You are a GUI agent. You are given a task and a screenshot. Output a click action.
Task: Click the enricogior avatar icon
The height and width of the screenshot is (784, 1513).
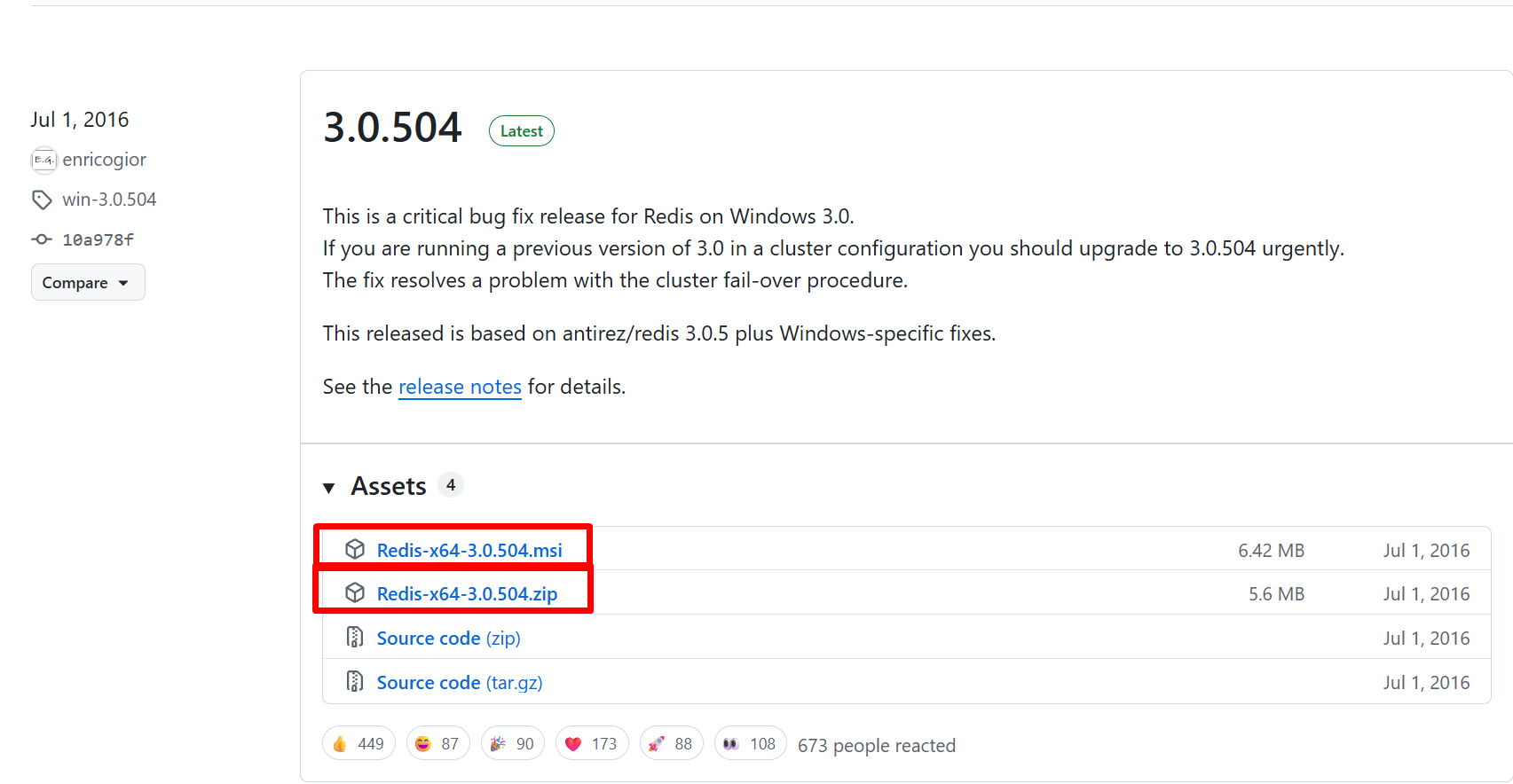pyautogui.click(x=43, y=160)
